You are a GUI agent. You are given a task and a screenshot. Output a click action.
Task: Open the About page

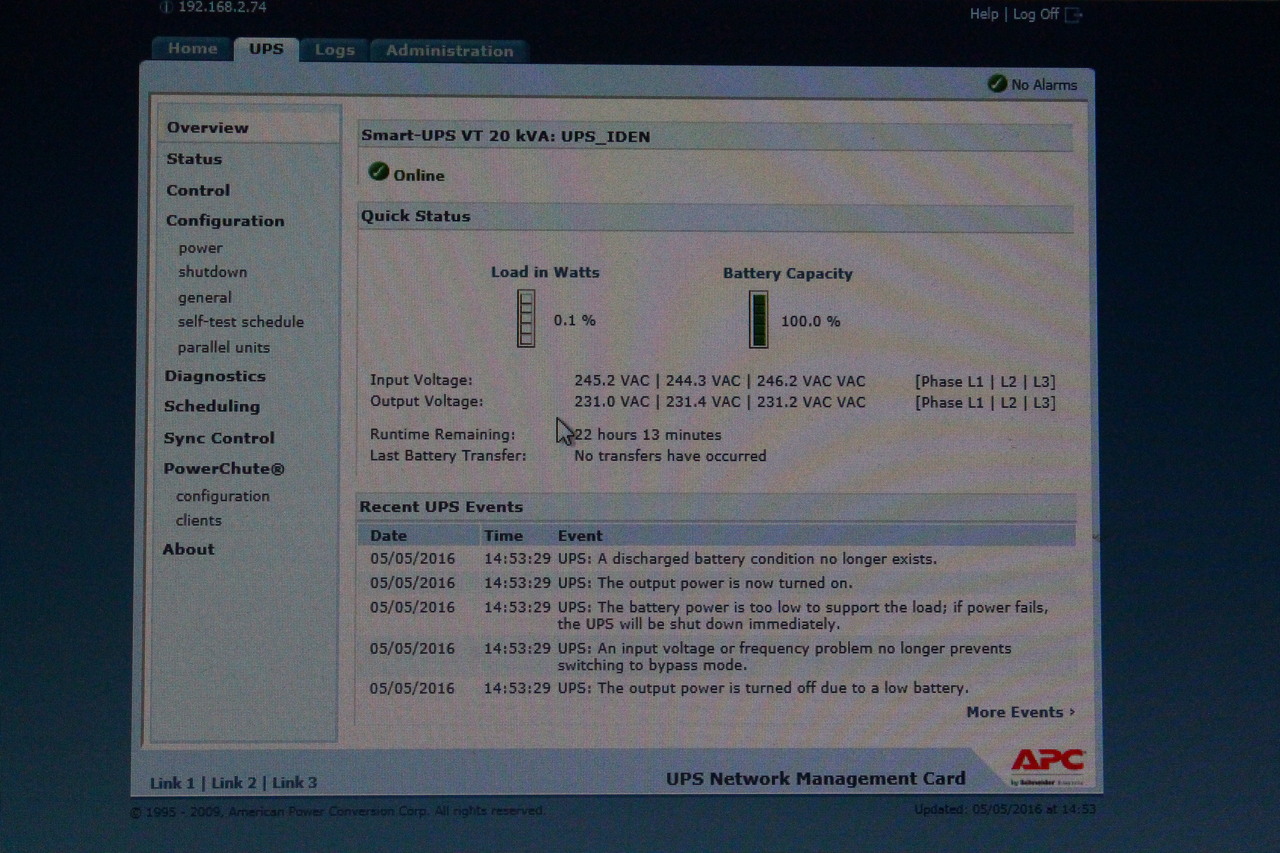point(189,549)
